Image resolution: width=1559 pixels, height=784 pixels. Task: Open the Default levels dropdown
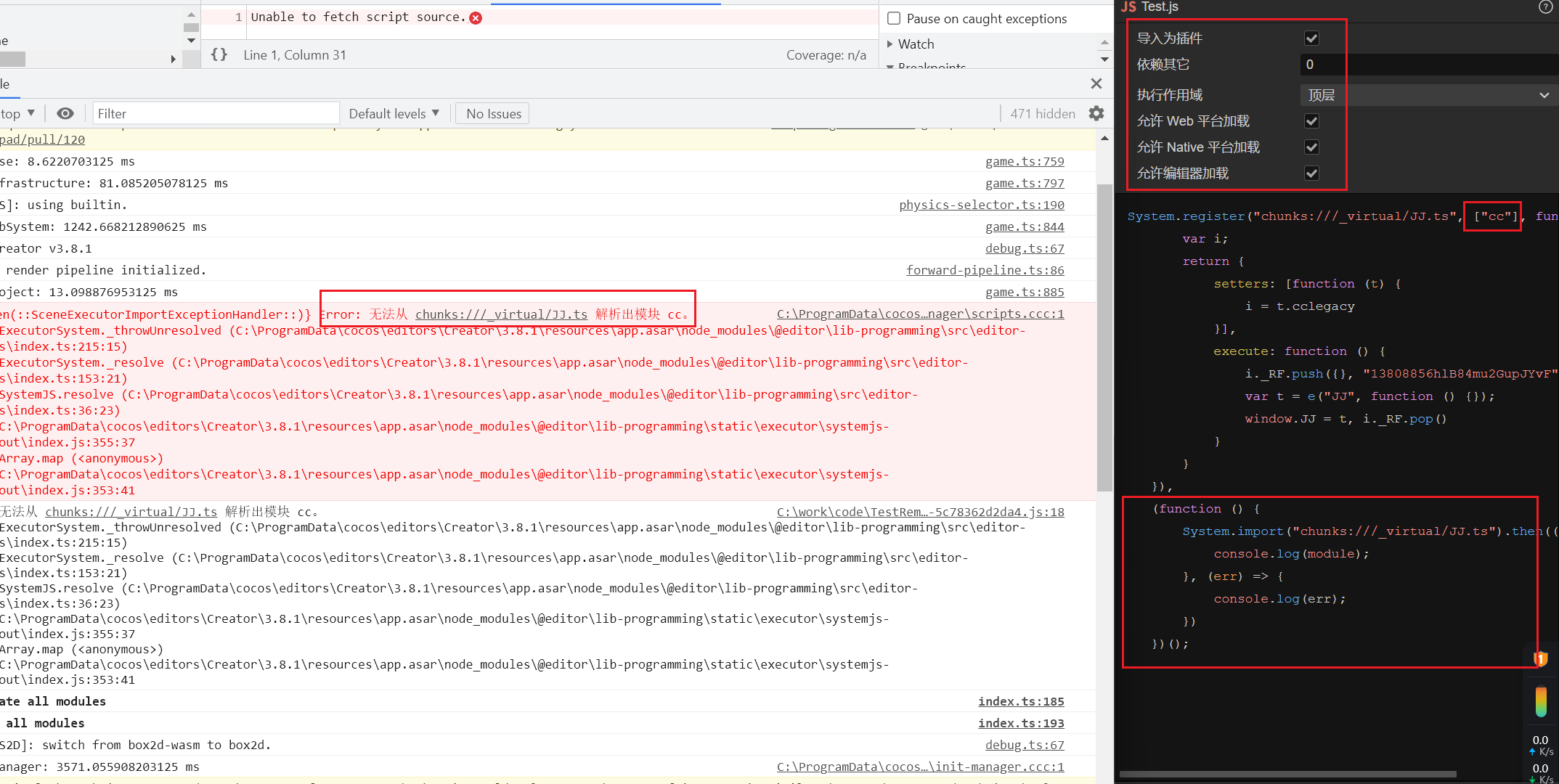coord(394,113)
